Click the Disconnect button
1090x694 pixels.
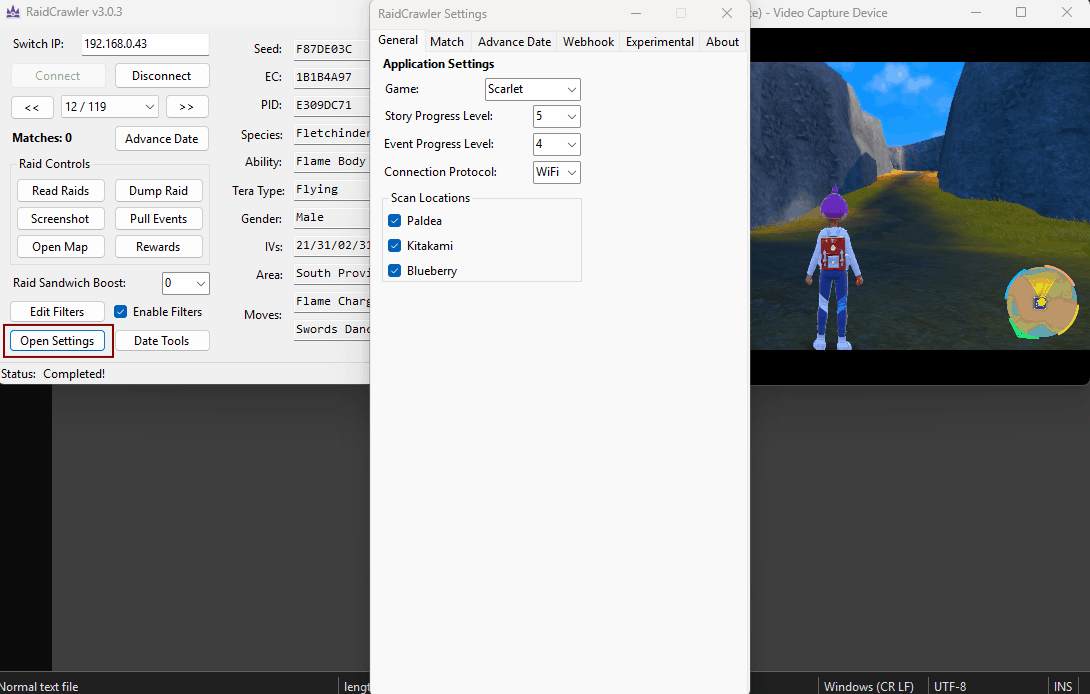pos(162,76)
